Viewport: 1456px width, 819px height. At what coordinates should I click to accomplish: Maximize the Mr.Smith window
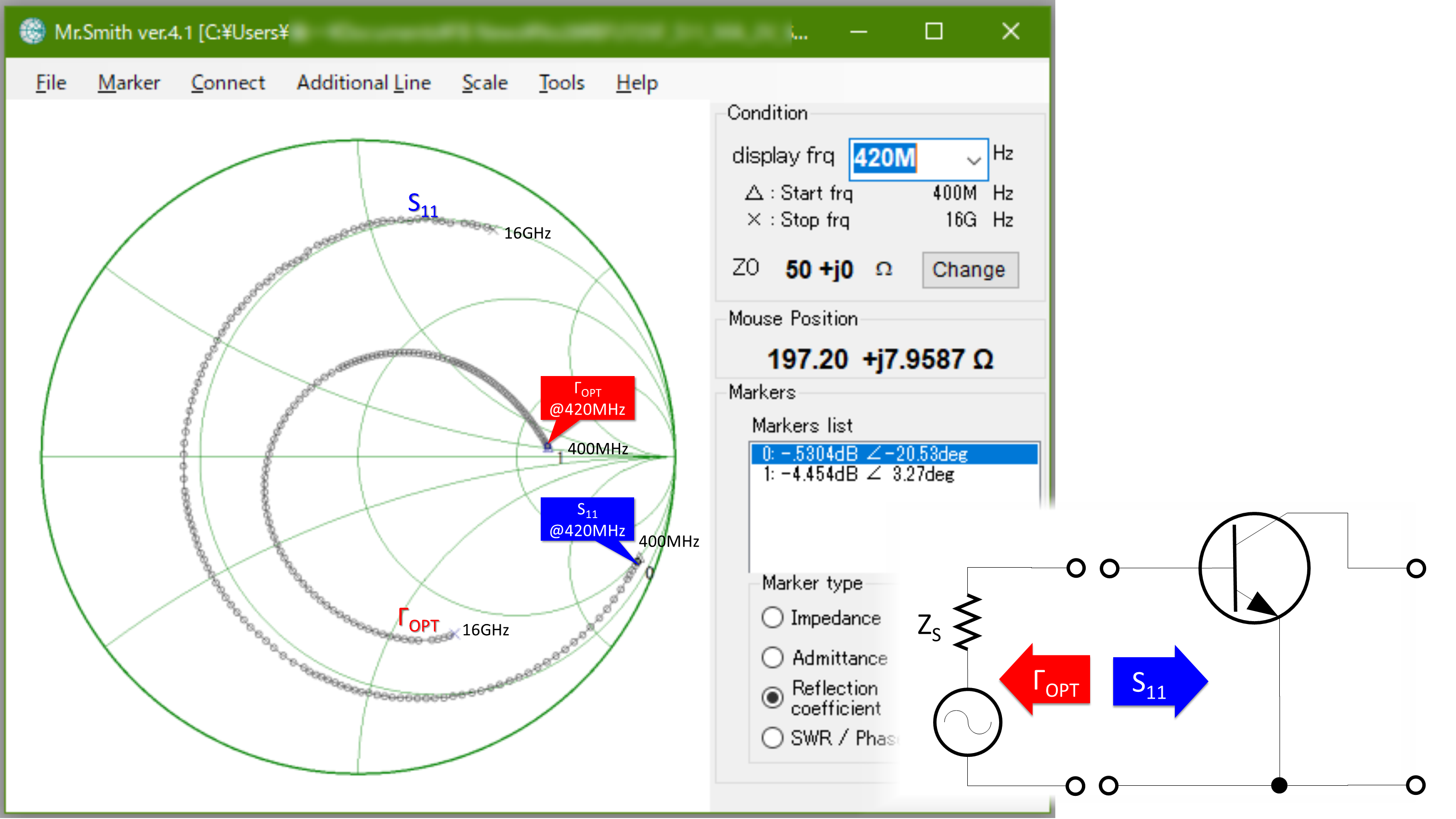pos(934,32)
